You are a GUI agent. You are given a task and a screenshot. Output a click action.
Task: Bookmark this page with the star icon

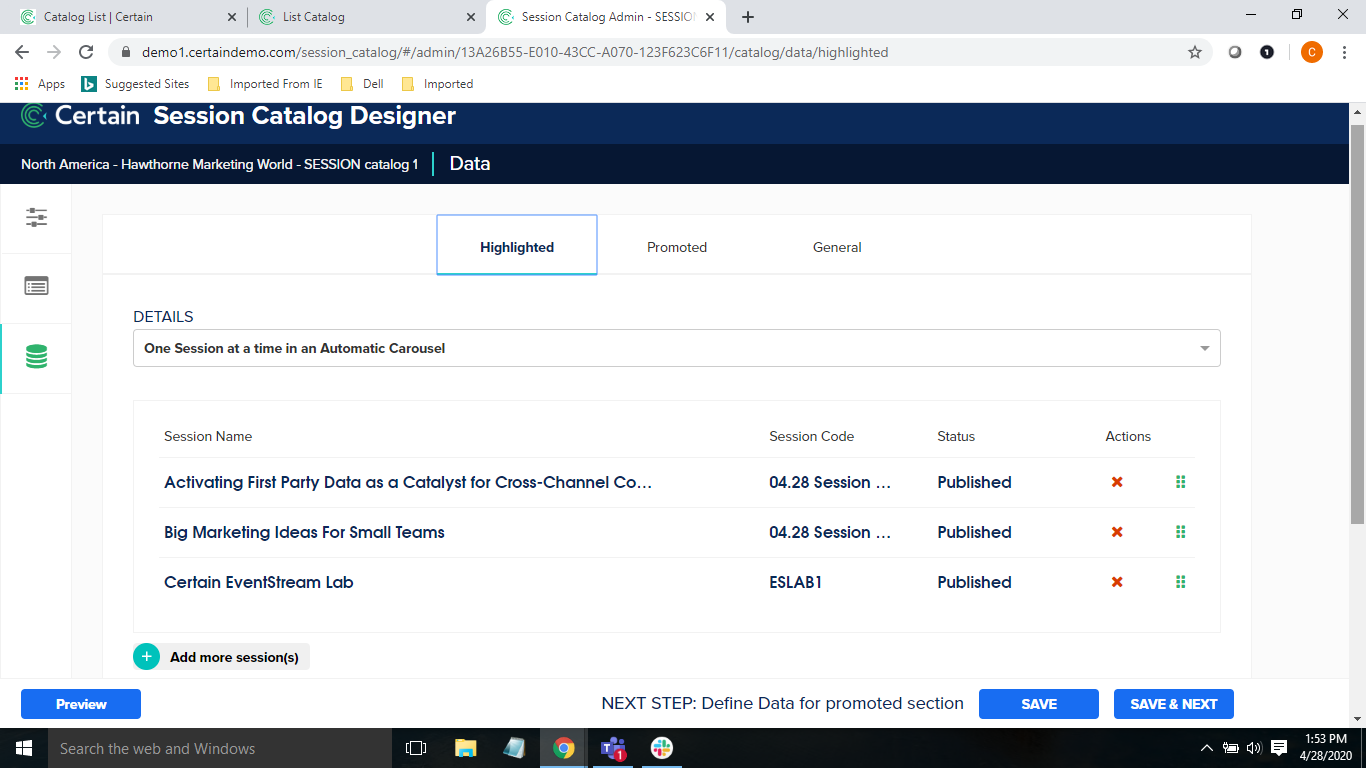1194,52
